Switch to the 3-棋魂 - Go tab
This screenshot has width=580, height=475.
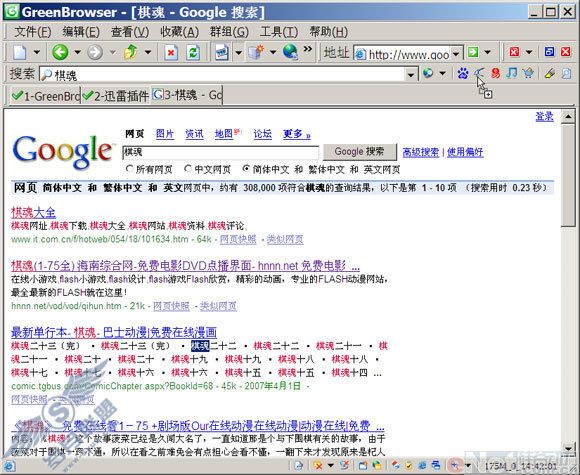187,96
